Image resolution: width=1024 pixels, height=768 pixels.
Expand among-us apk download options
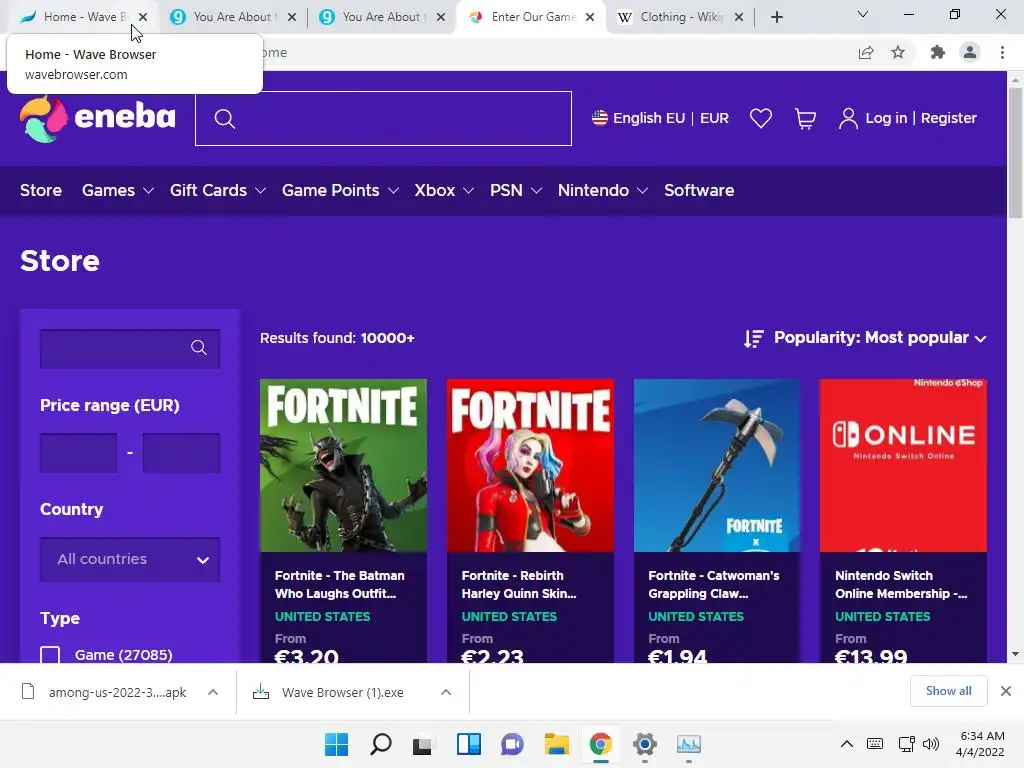(213, 692)
